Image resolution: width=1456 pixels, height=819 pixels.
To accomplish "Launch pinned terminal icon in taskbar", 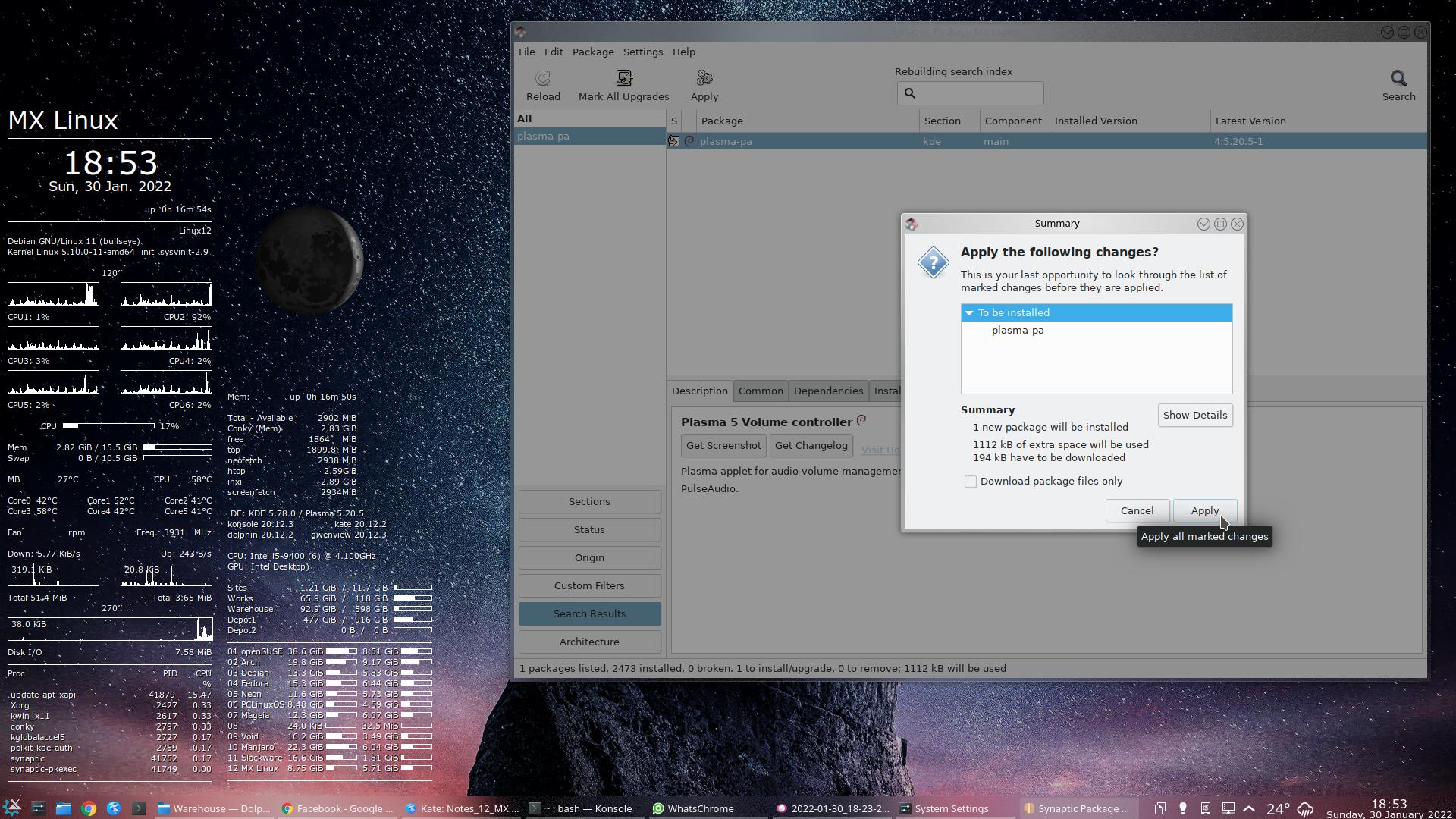I will pos(139,808).
